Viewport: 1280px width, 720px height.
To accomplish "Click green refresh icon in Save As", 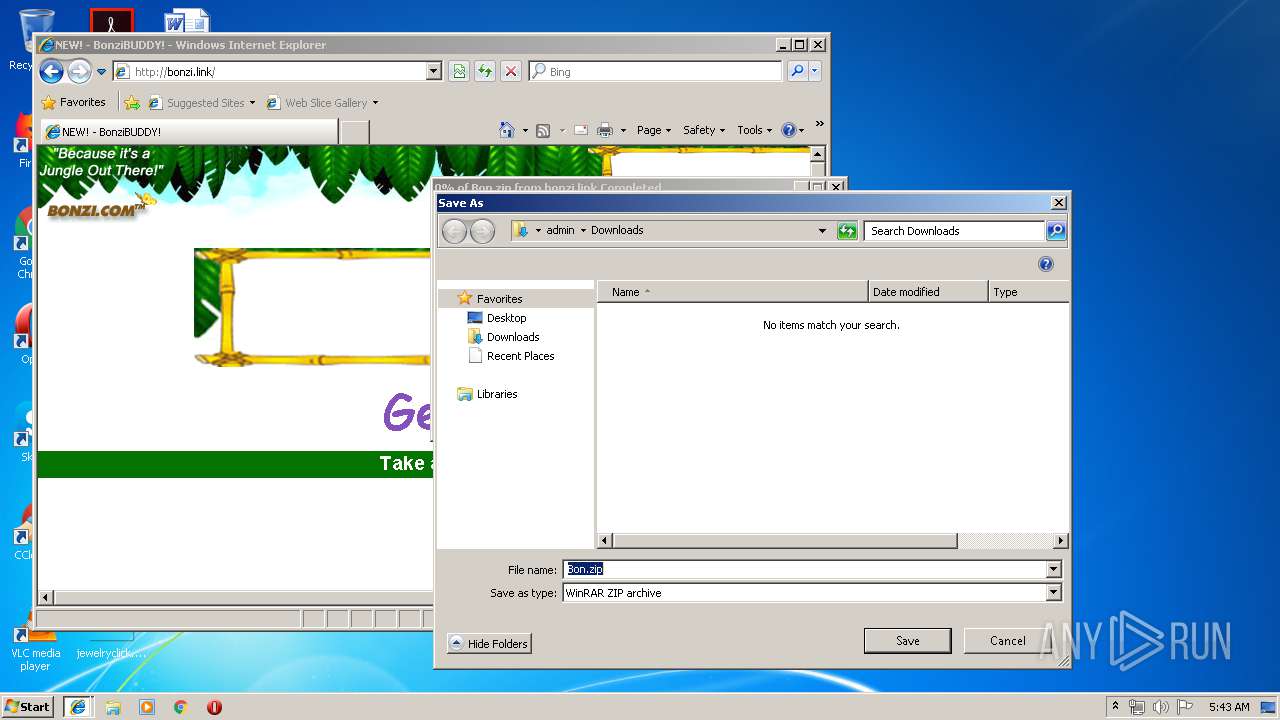I will point(847,231).
